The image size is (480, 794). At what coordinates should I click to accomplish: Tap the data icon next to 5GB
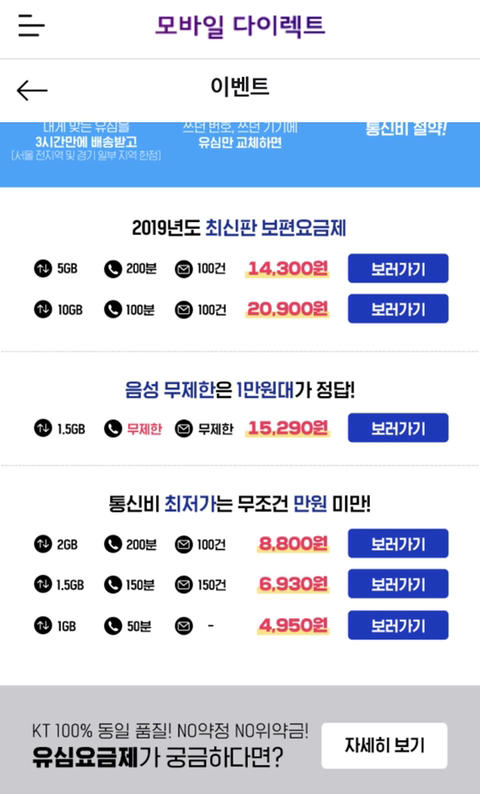[x=43, y=268]
